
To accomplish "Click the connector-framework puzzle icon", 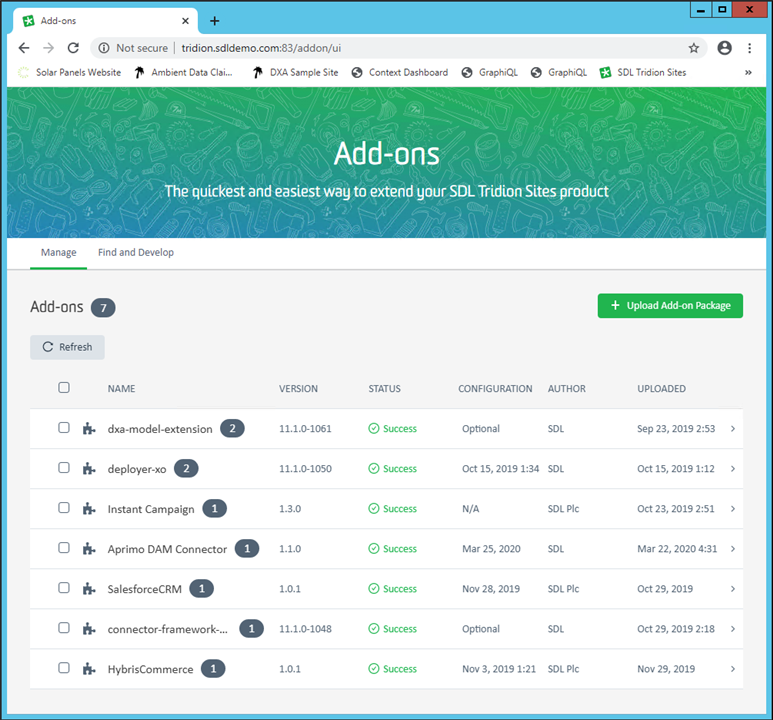I will coord(89,629).
